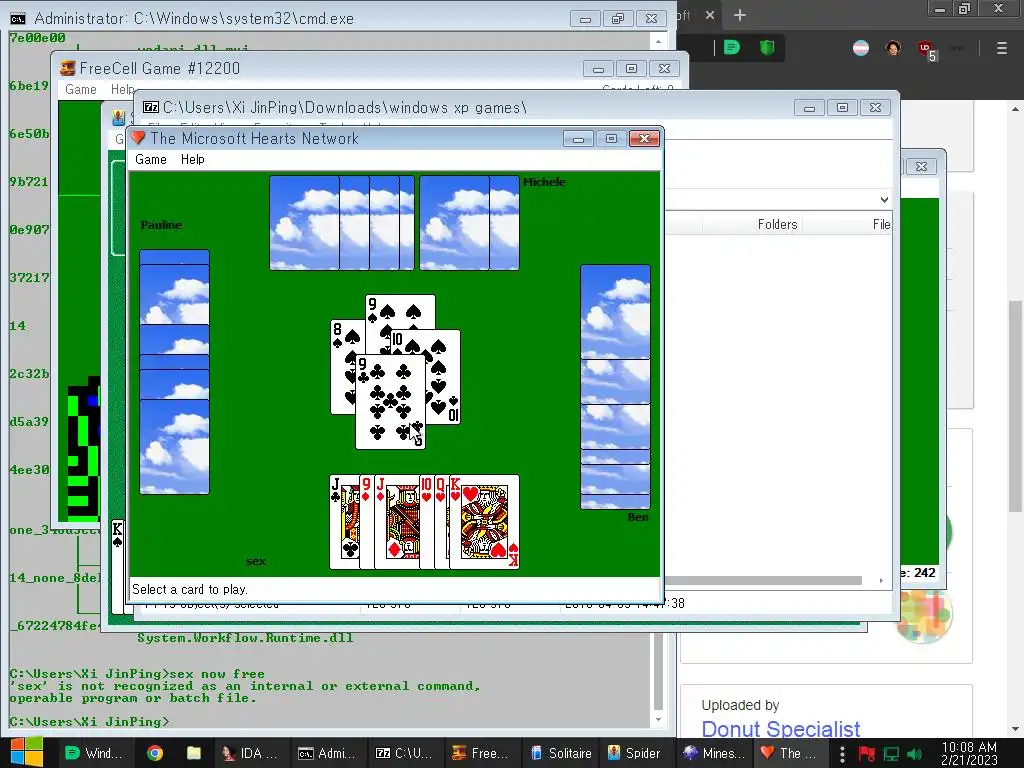The width and height of the screenshot is (1024, 768).
Task: Click the network monitor tray icon
Action: (891, 754)
